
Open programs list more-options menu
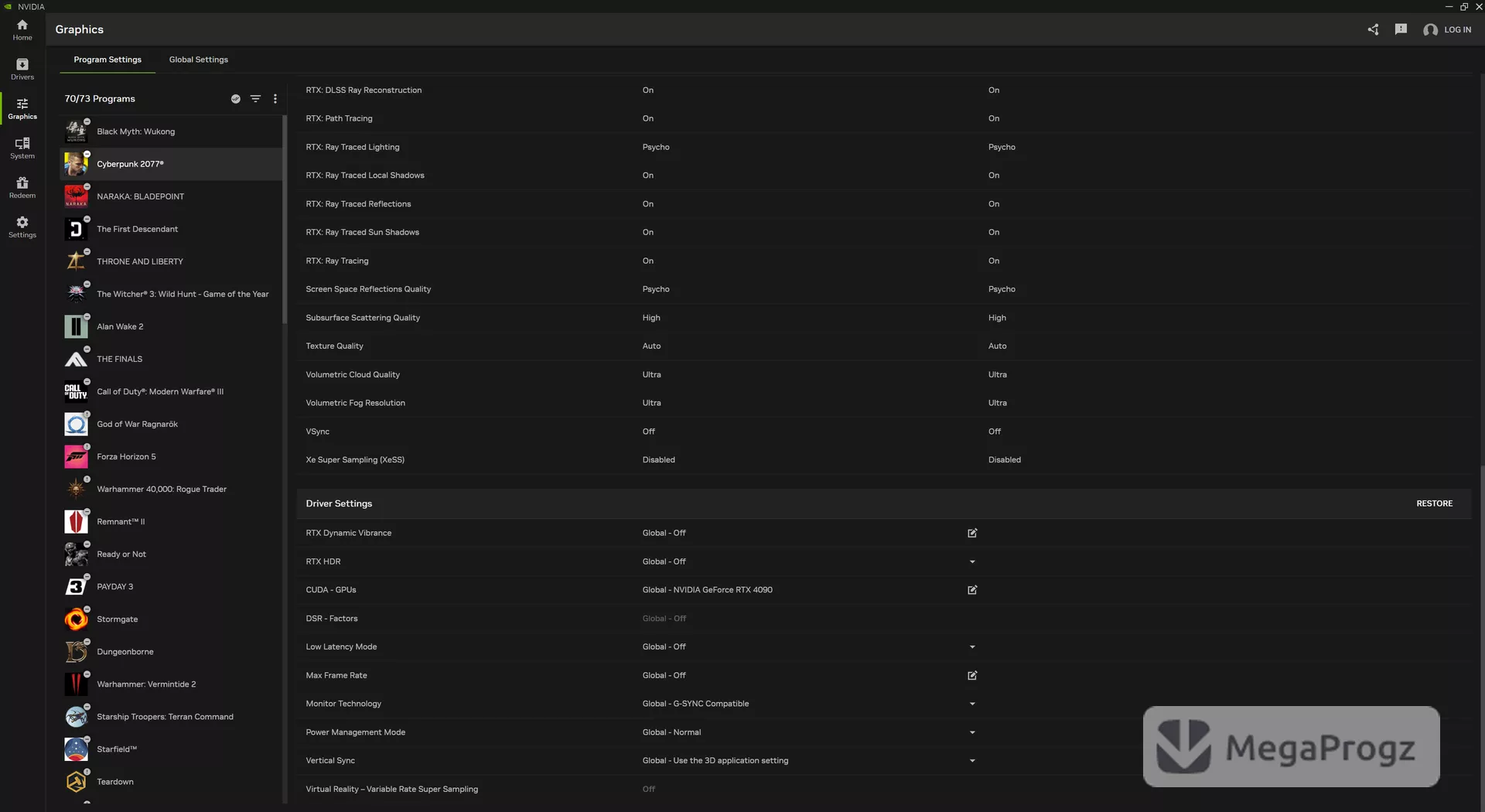[275, 99]
